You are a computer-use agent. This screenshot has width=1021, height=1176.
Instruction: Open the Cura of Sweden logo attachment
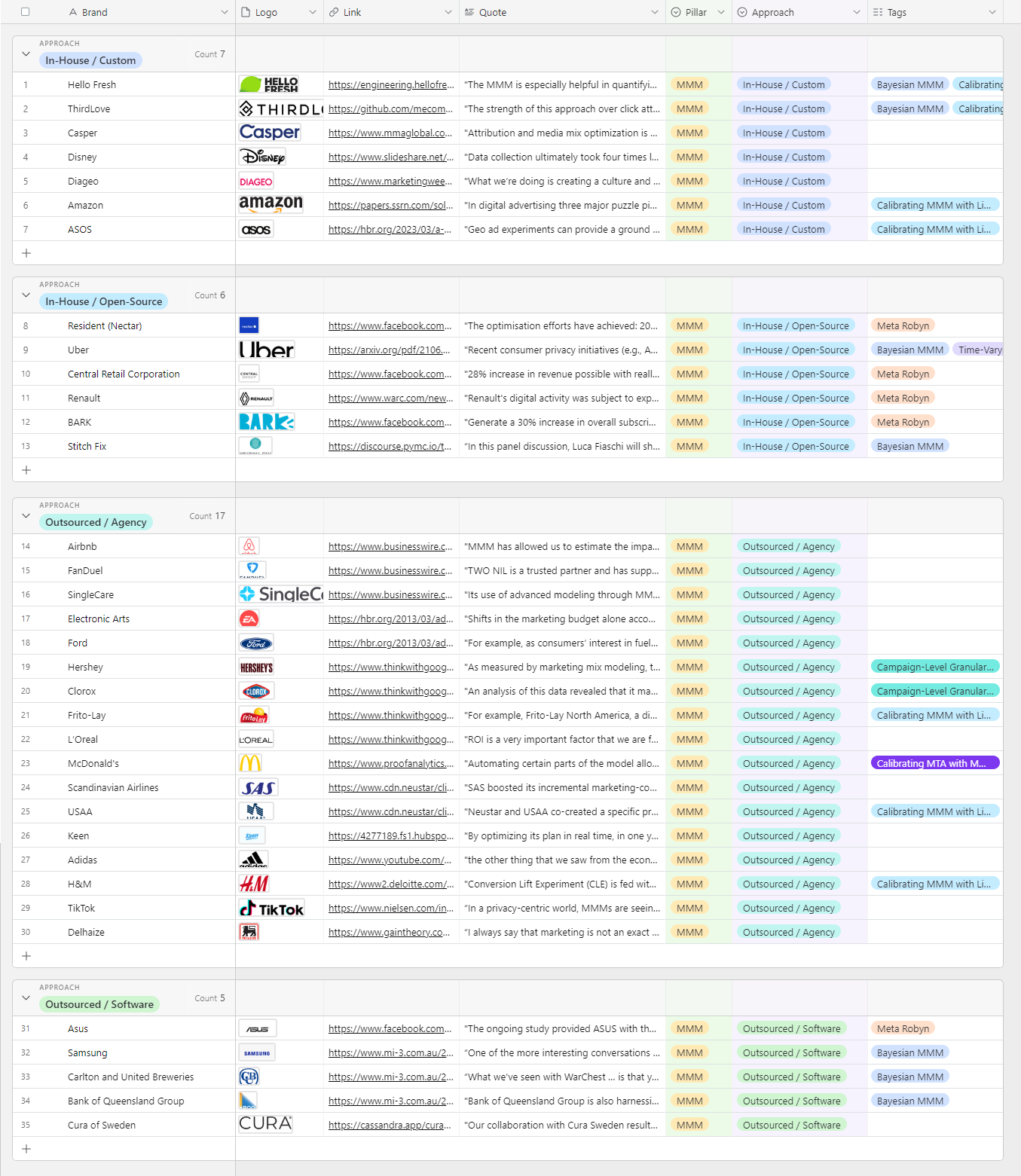[x=265, y=1125]
